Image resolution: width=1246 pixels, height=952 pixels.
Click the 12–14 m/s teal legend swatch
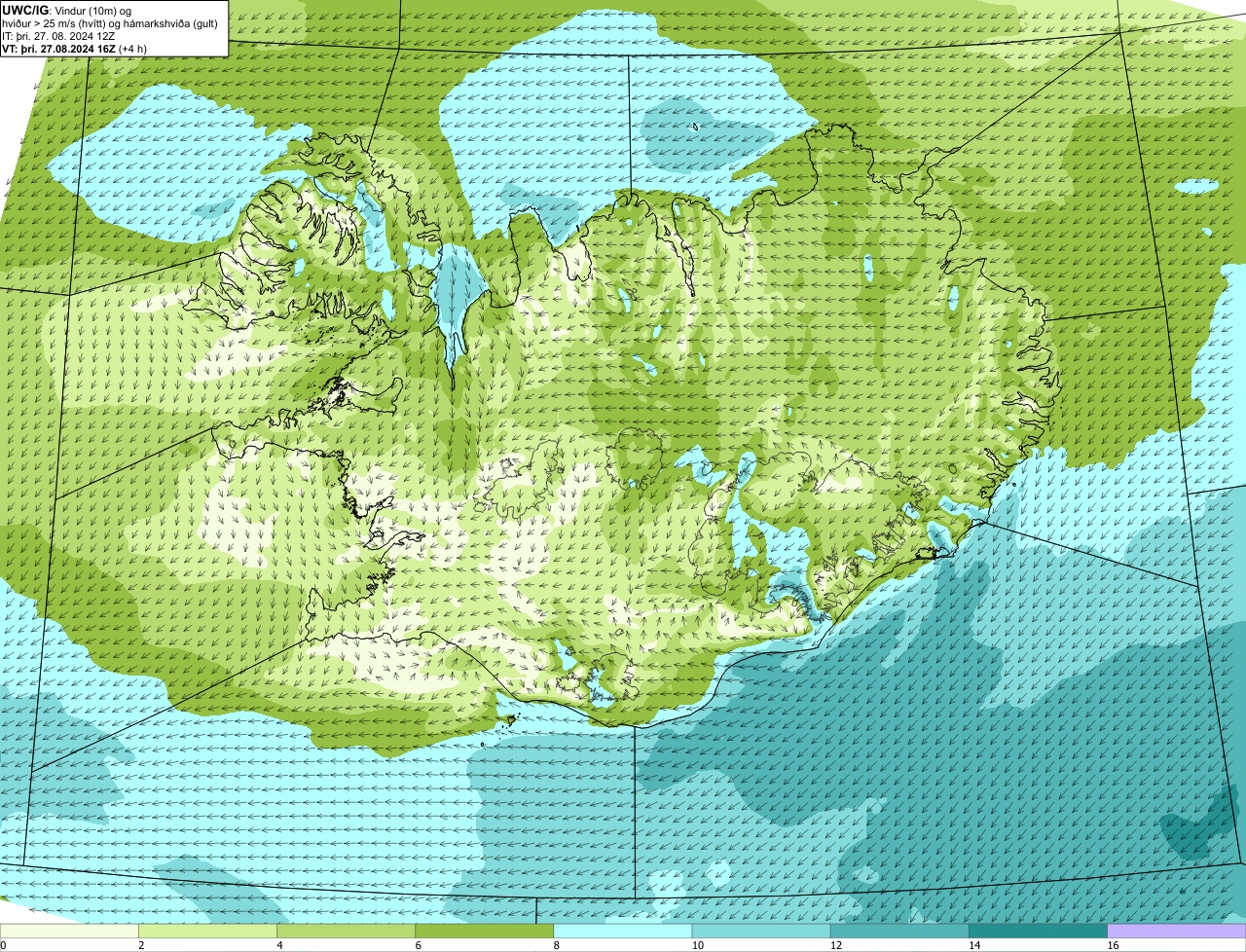(x=899, y=932)
